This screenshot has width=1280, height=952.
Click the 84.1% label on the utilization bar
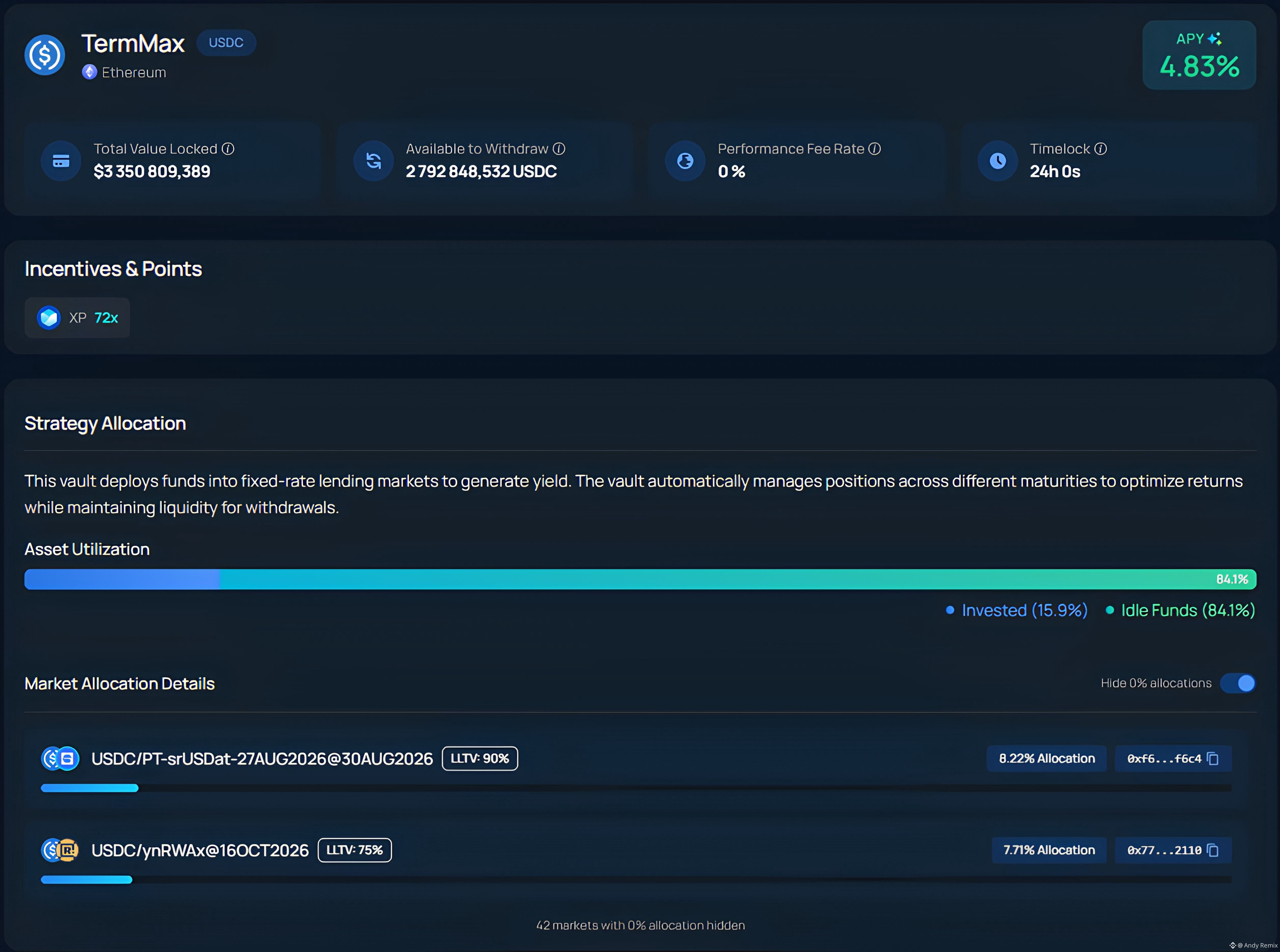pyautogui.click(x=1232, y=579)
